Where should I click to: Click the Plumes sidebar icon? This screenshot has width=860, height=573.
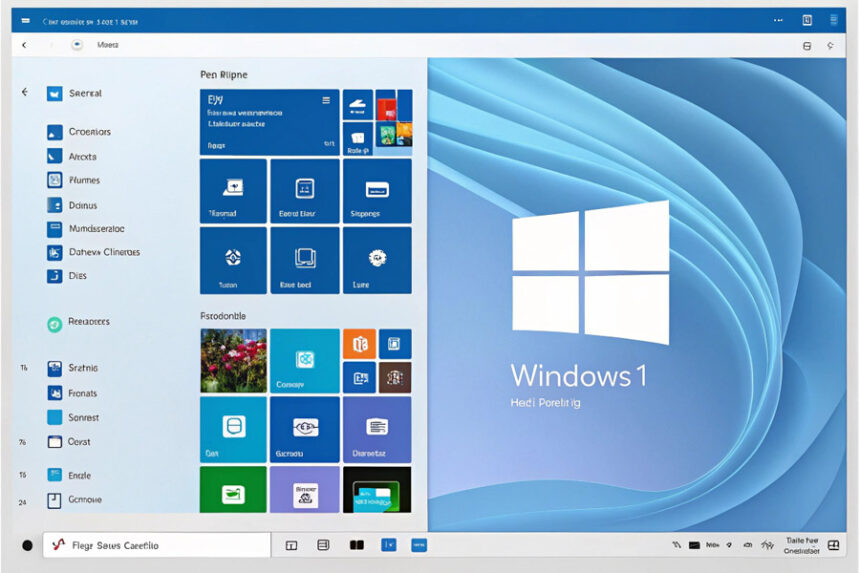click(x=54, y=180)
